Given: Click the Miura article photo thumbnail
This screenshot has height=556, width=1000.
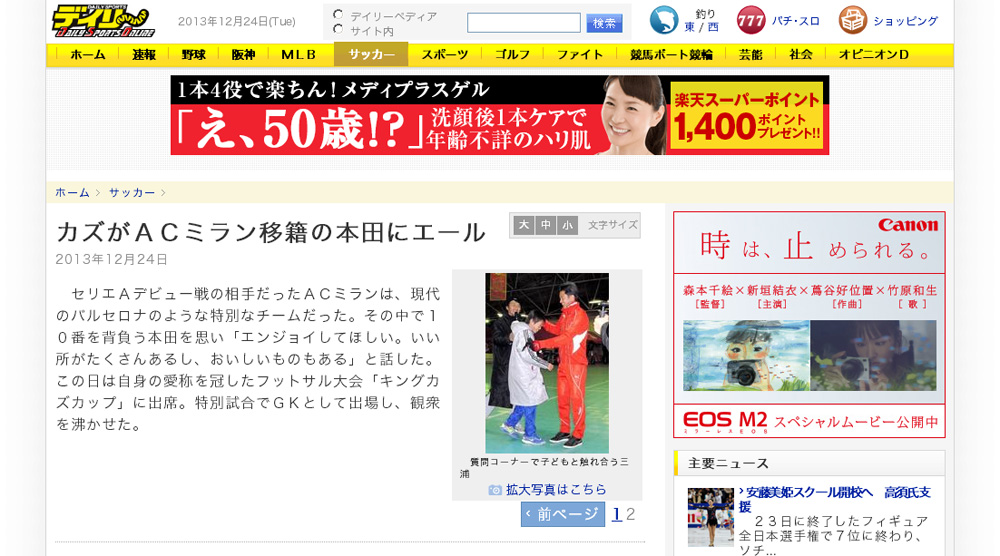Looking at the screenshot, I should (546, 362).
